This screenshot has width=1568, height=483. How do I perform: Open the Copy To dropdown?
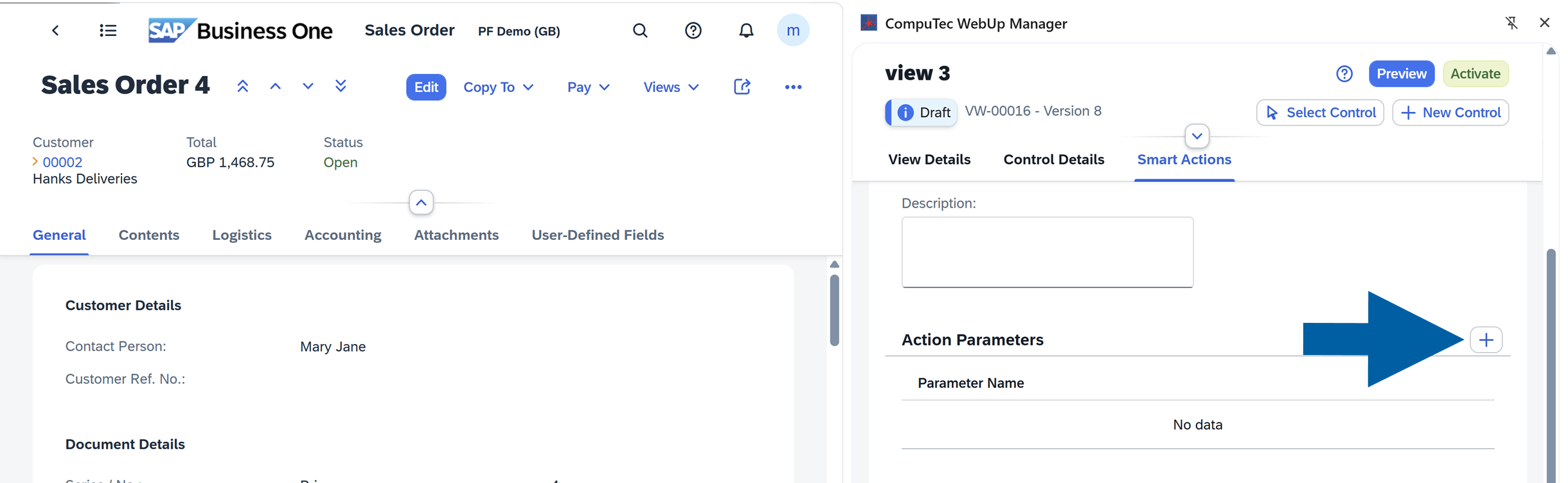point(499,87)
